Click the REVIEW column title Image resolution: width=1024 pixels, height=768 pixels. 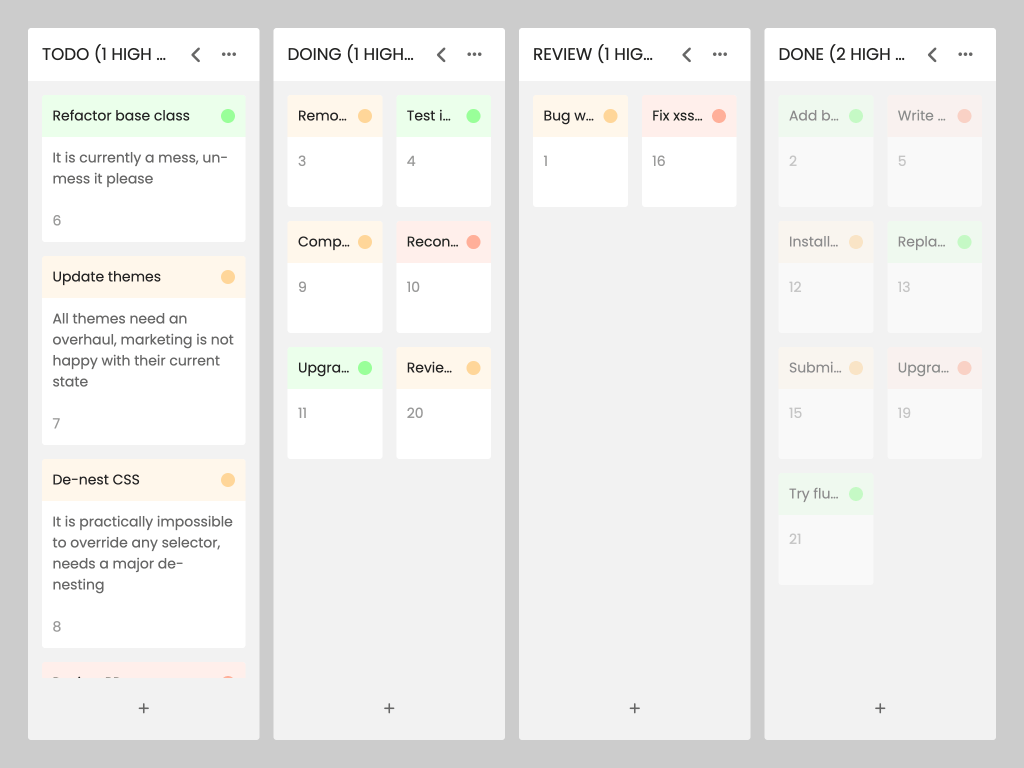click(x=593, y=54)
